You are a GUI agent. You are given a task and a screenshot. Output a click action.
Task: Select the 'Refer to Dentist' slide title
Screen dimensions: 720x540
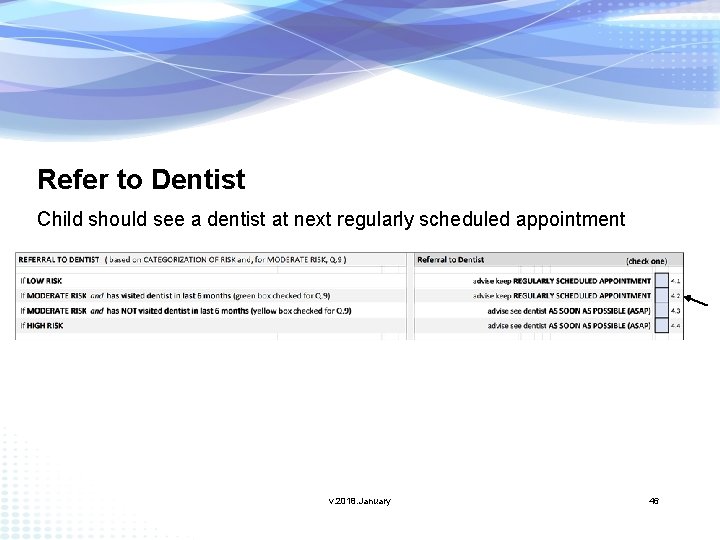point(141,179)
